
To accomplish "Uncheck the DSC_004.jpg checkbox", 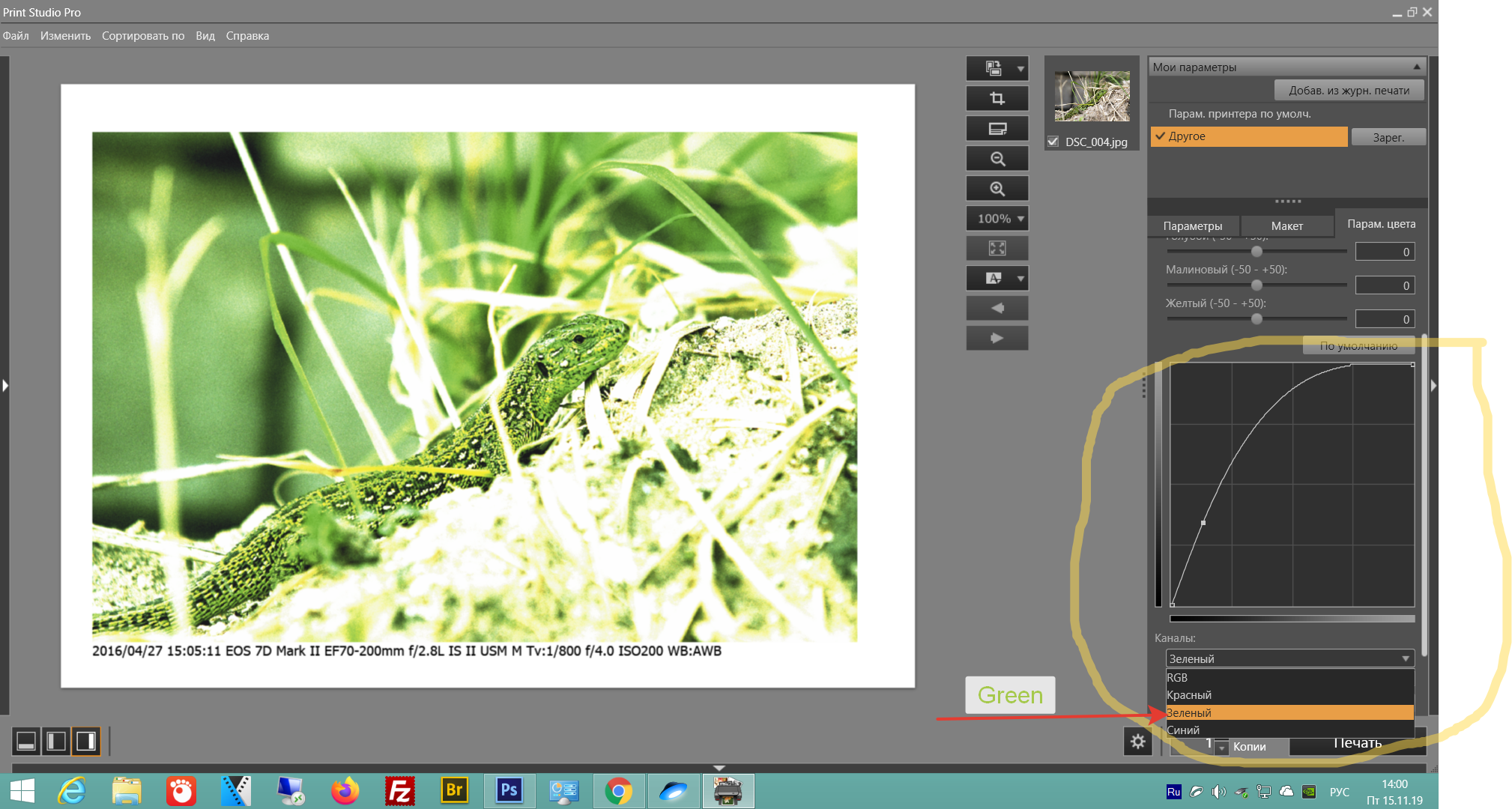I will click(x=1053, y=142).
